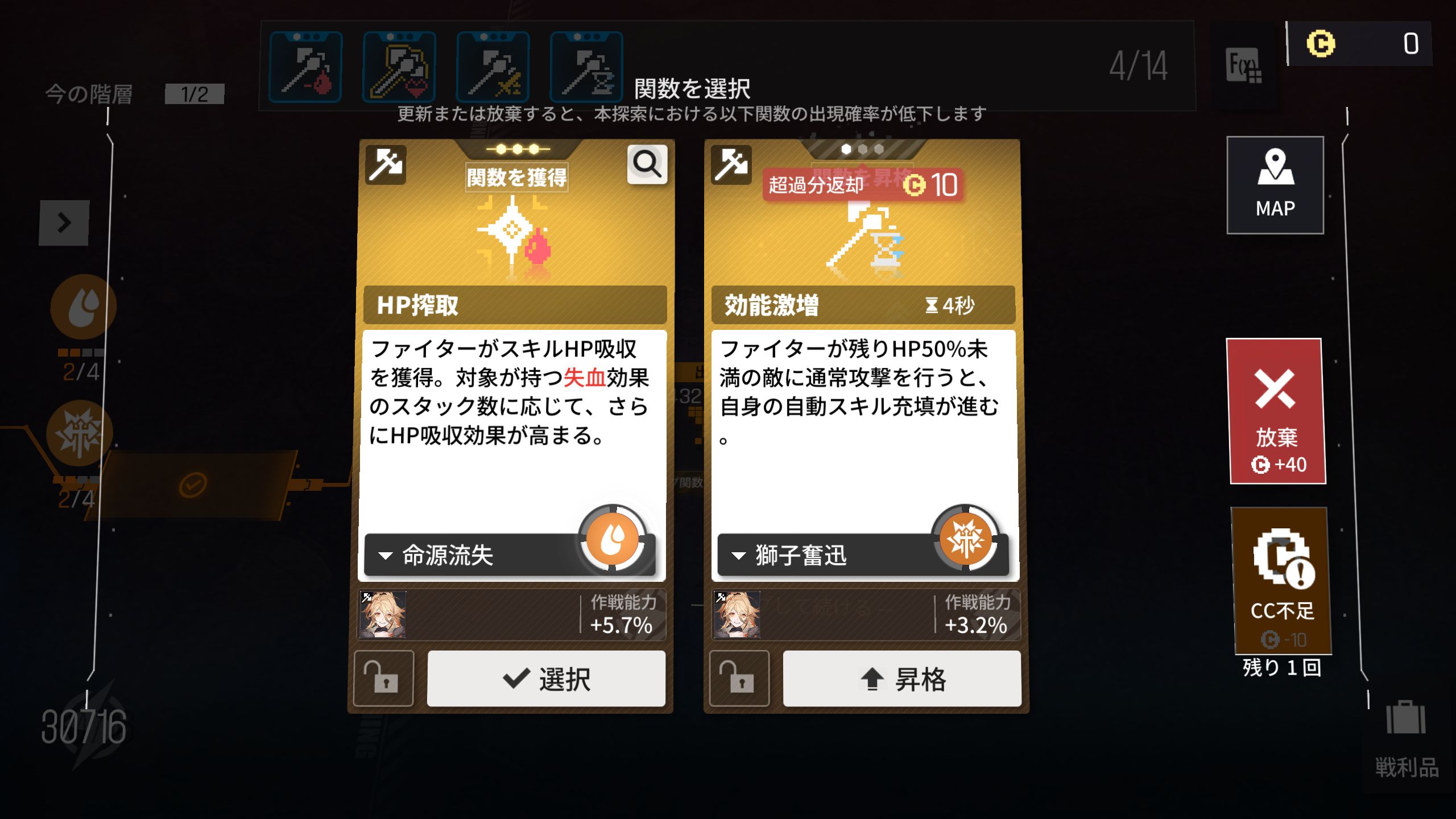Click the second function slot icon with heart
The image size is (1456, 819).
click(399, 67)
